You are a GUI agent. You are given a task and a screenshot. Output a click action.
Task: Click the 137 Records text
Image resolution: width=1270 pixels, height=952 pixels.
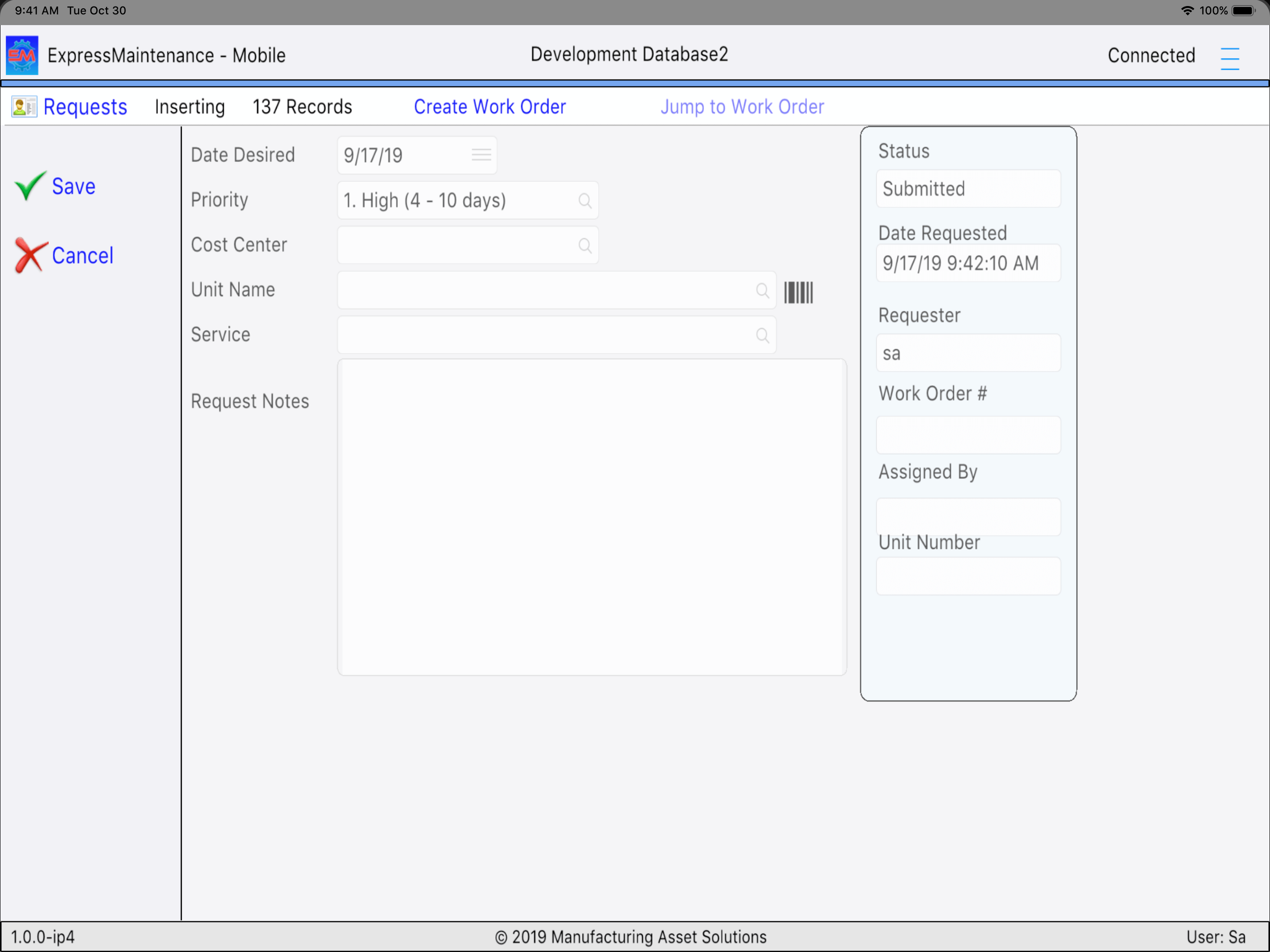(x=303, y=107)
